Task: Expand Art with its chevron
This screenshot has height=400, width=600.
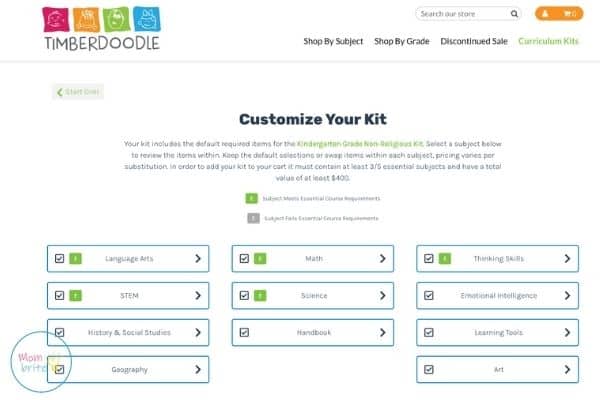Action: pos(567,369)
